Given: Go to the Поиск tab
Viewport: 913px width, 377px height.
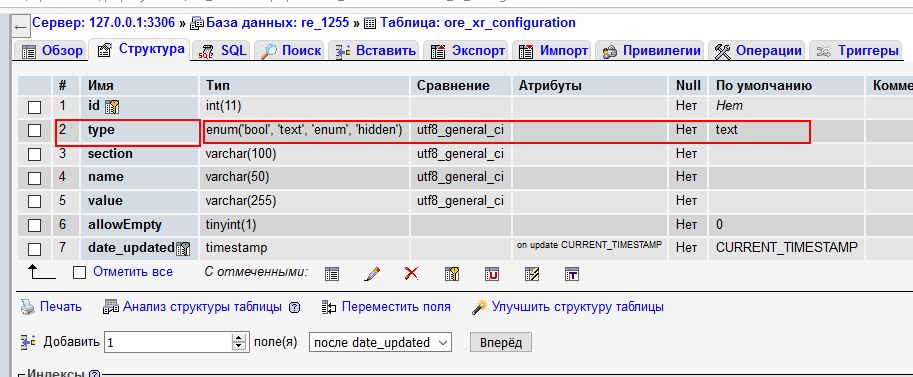Looking at the screenshot, I should point(291,51).
